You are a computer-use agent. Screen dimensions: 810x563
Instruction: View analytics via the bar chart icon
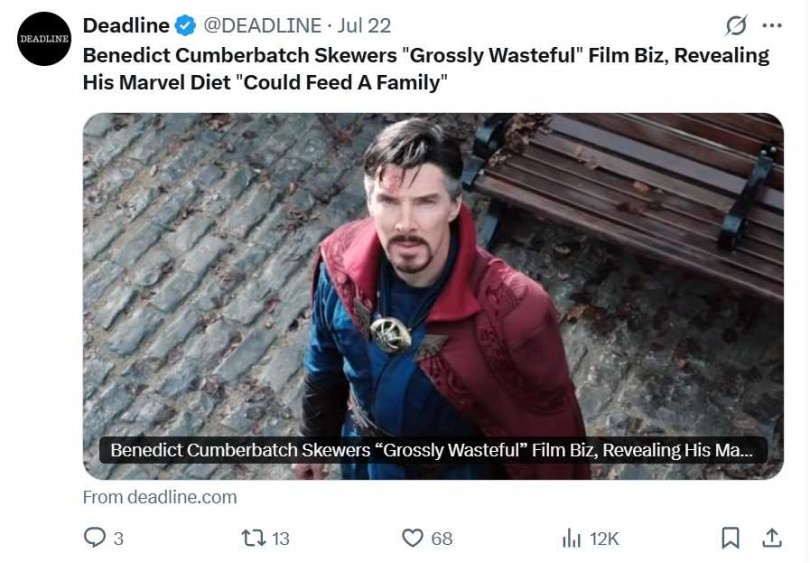tap(572, 538)
